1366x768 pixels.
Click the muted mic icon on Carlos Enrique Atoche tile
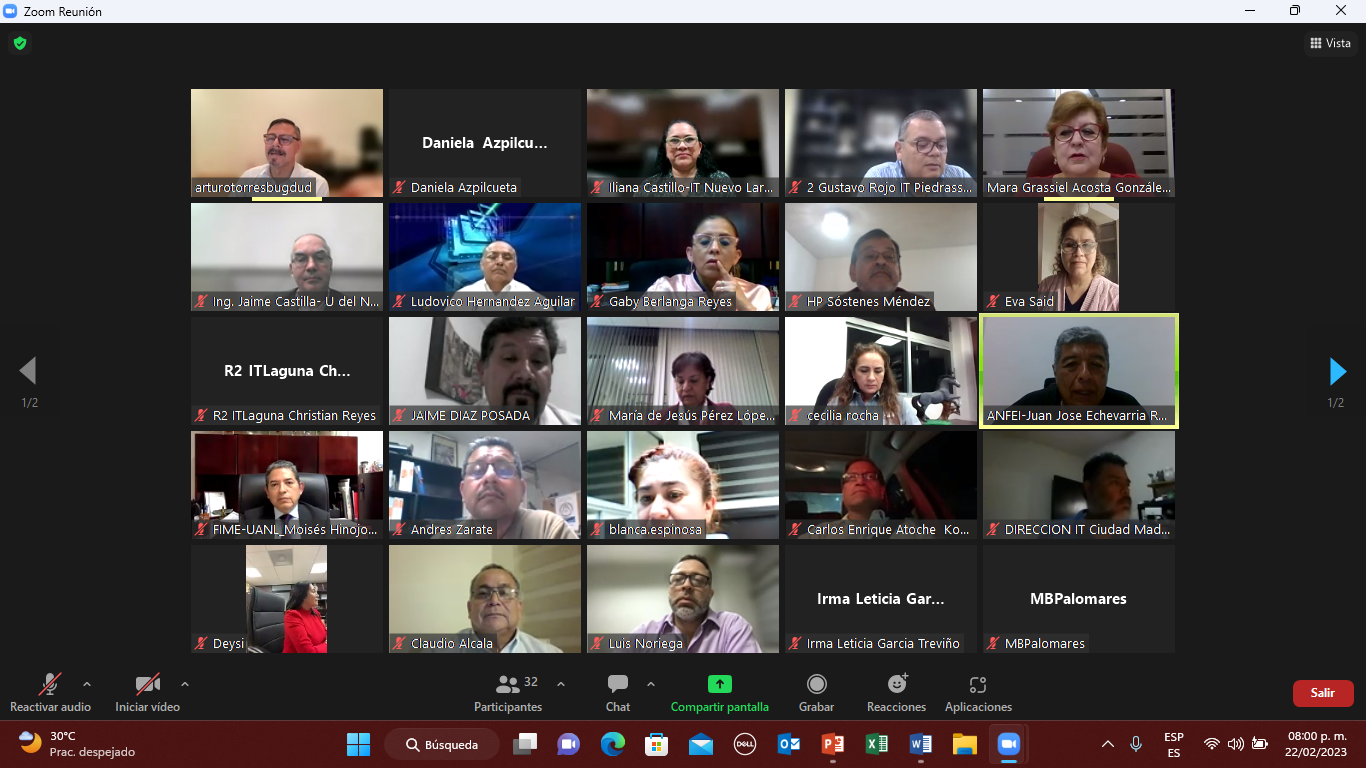point(795,530)
